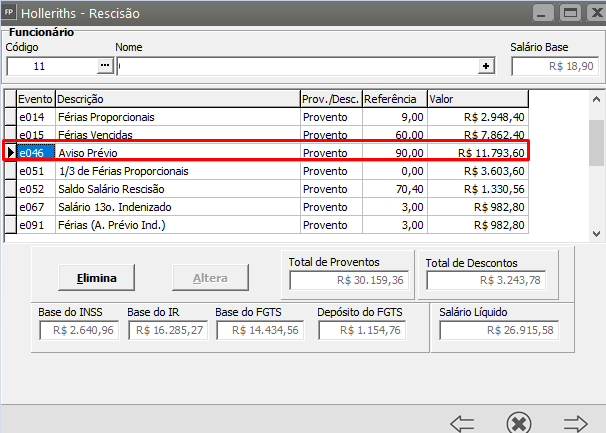The height and width of the screenshot is (433, 606).
Task: Click Provento cell in e051 row
Action: point(331,171)
